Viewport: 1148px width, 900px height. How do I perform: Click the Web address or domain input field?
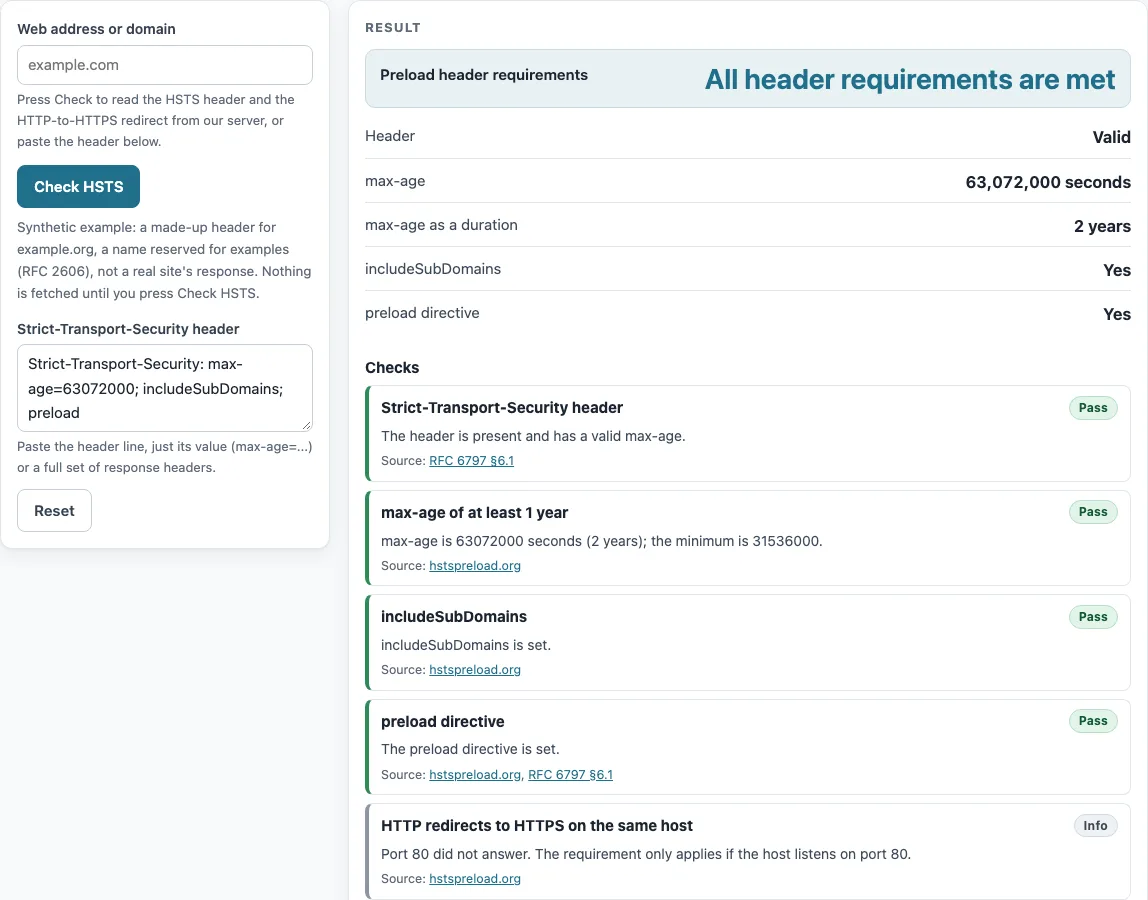pos(165,65)
